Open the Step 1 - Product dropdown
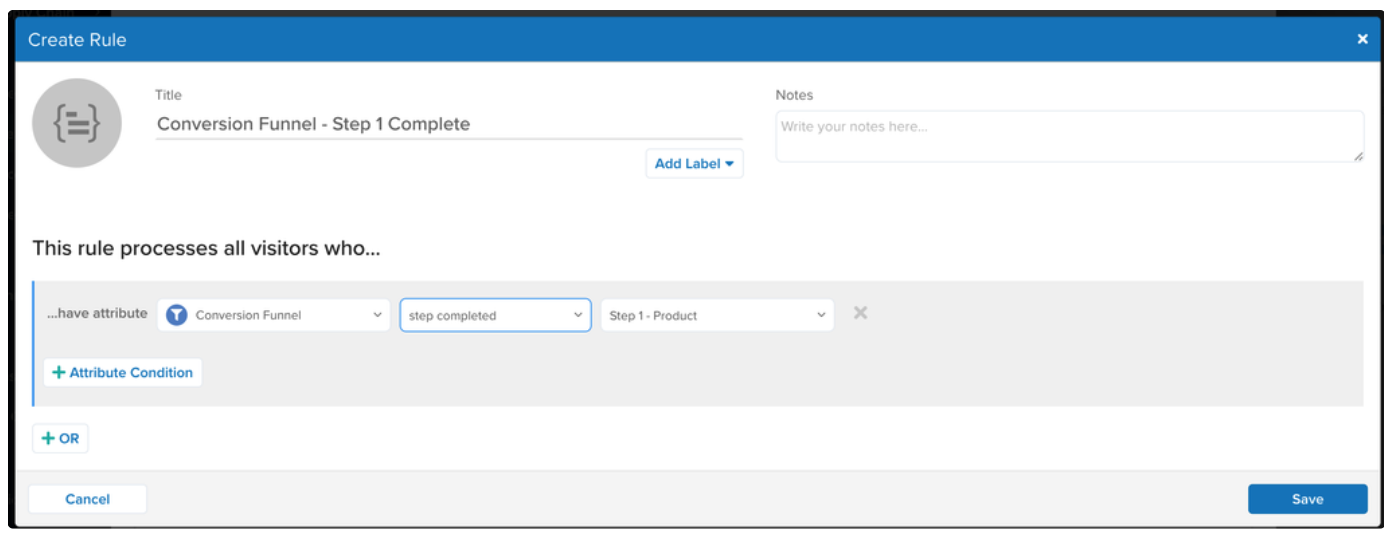Image resolution: width=1391 pixels, height=534 pixels. [717, 315]
